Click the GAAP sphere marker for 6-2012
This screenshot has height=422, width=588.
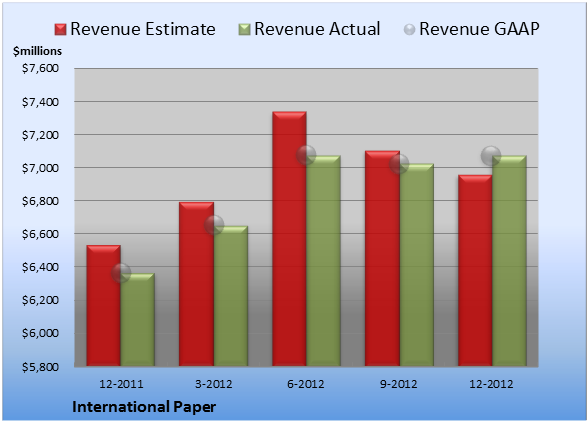(x=306, y=155)
